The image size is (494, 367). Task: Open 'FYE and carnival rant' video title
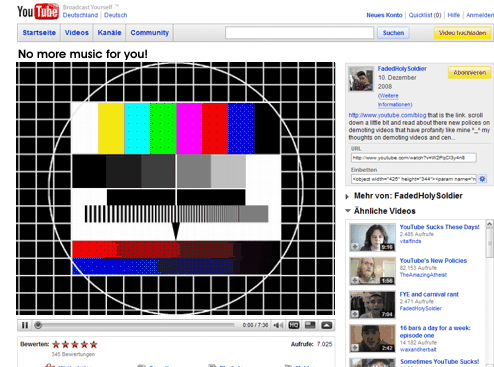pos(429,294)
